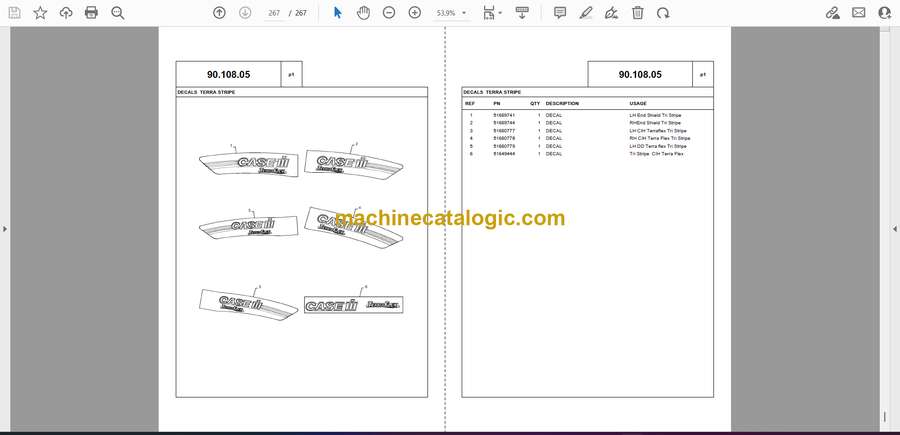This screenshot has width=900, height=435.
Task: Go to next page arrow
Action: [x=245, y=13]
